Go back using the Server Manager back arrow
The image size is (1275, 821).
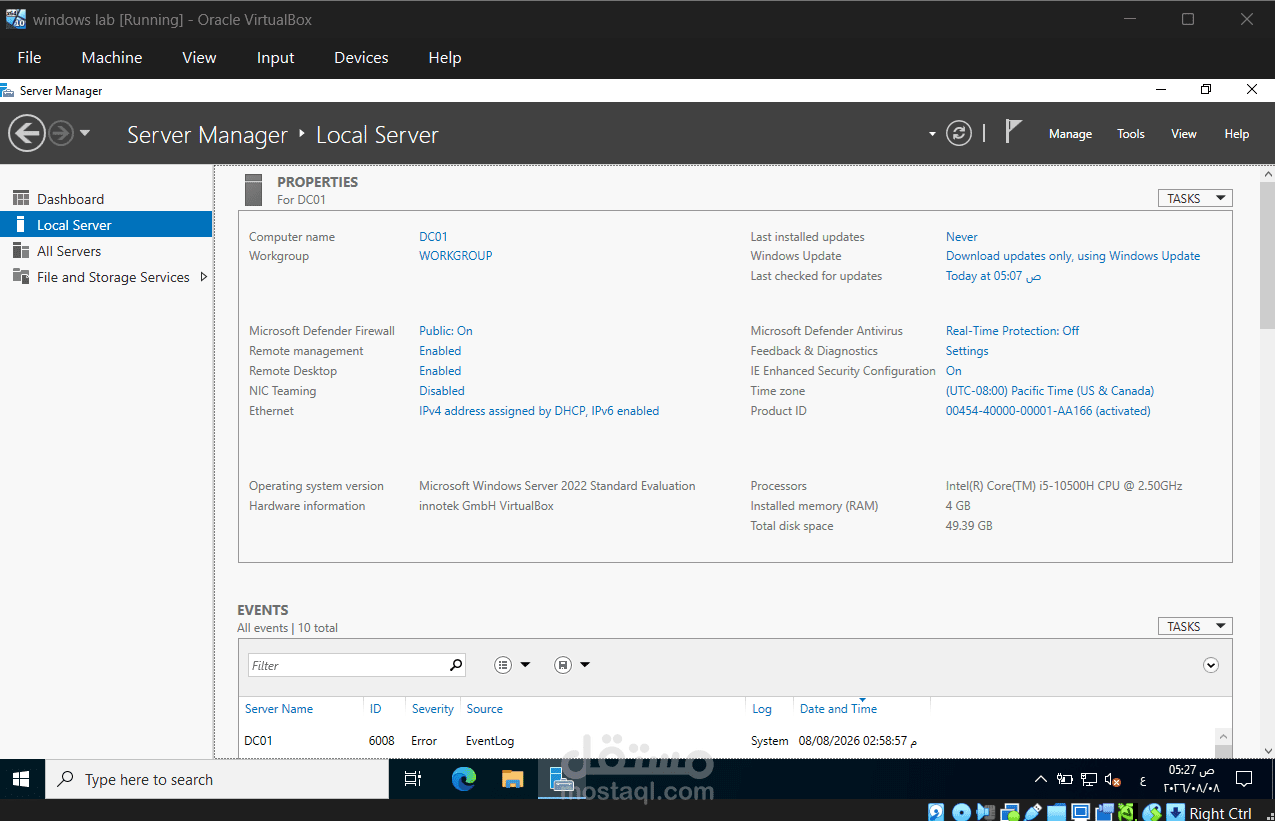click(x=27, y=133)
